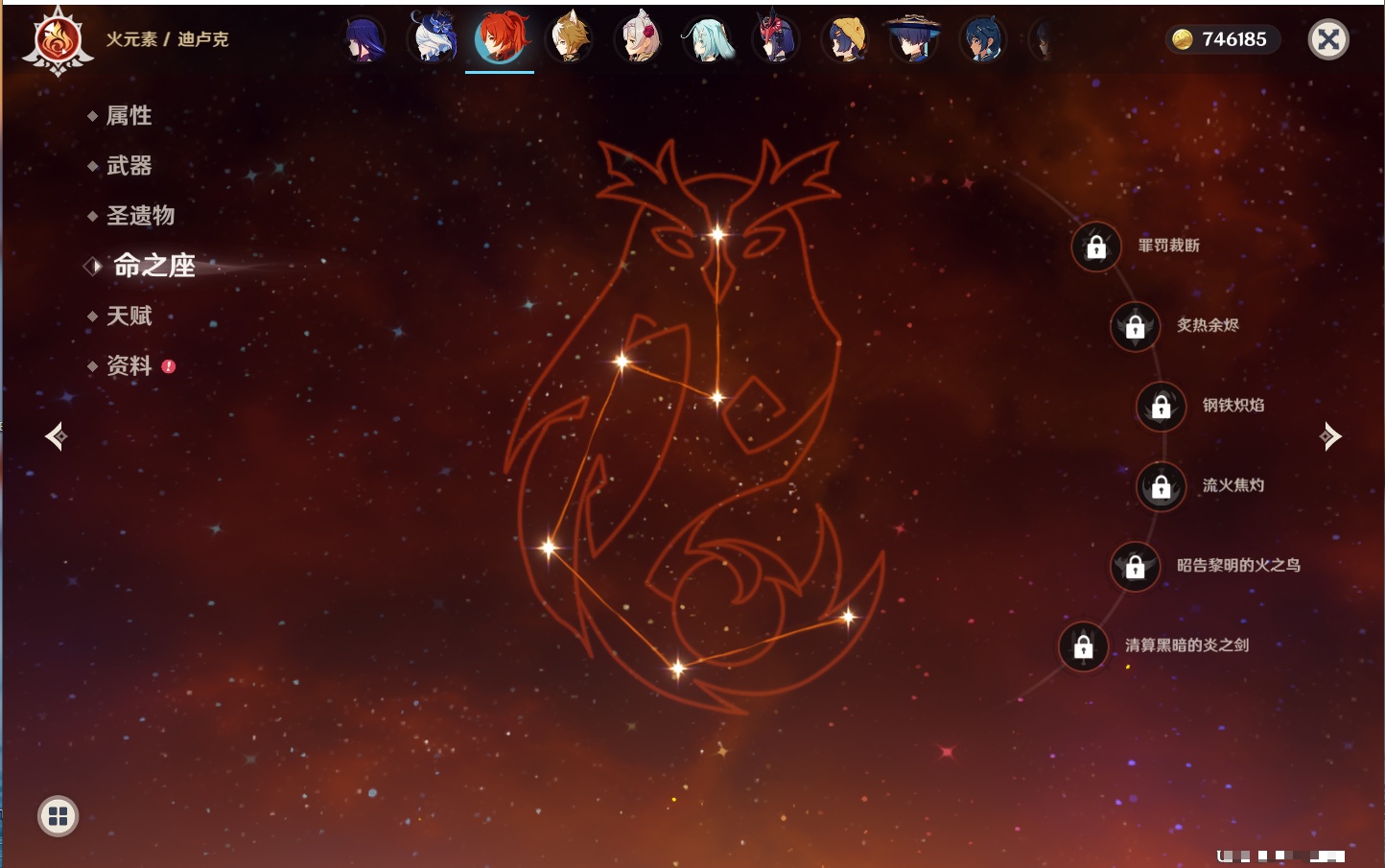
Task: Click the Mora coin balance 746185
Action: [1222, 39]
